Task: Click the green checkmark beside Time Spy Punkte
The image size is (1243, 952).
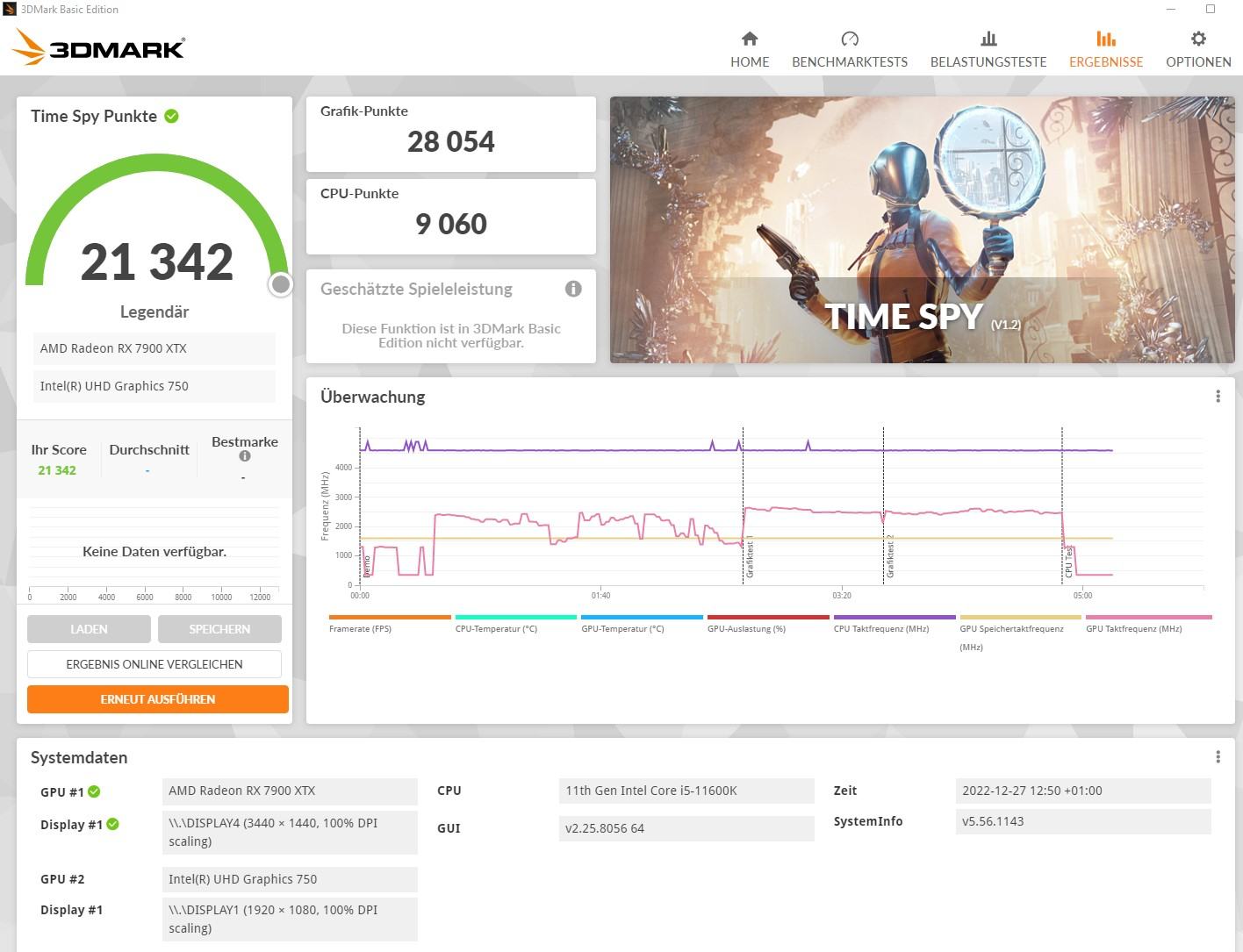Action: (172, 116)
